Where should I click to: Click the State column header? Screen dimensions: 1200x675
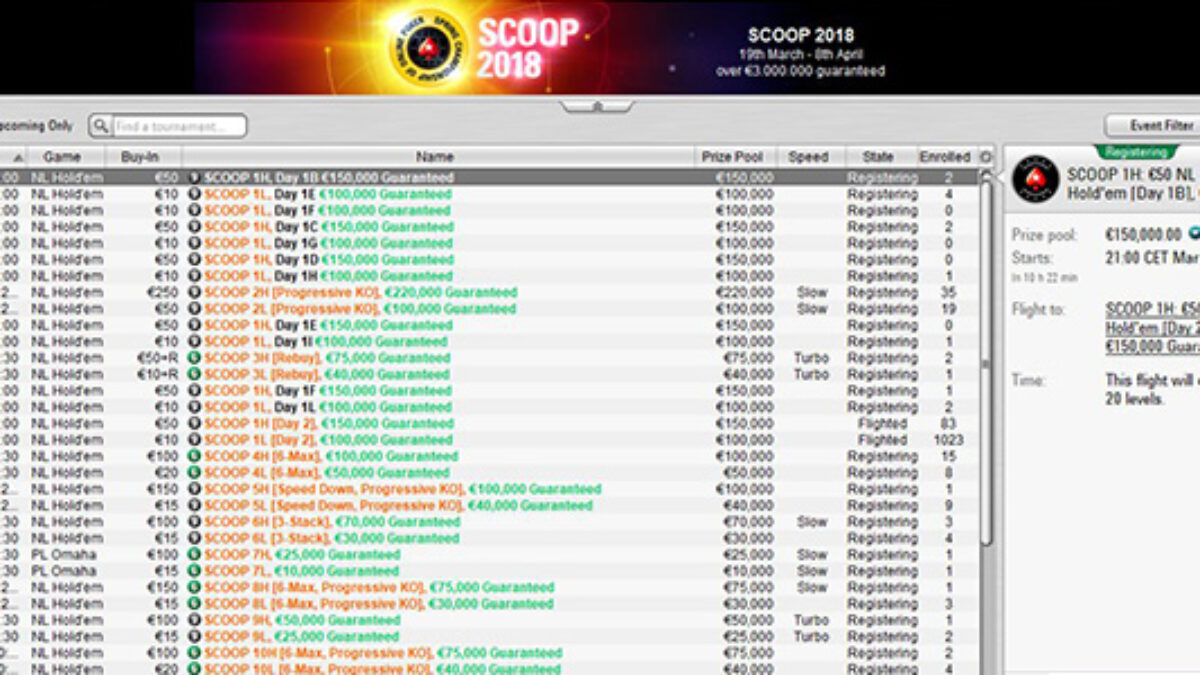point(877,157)
